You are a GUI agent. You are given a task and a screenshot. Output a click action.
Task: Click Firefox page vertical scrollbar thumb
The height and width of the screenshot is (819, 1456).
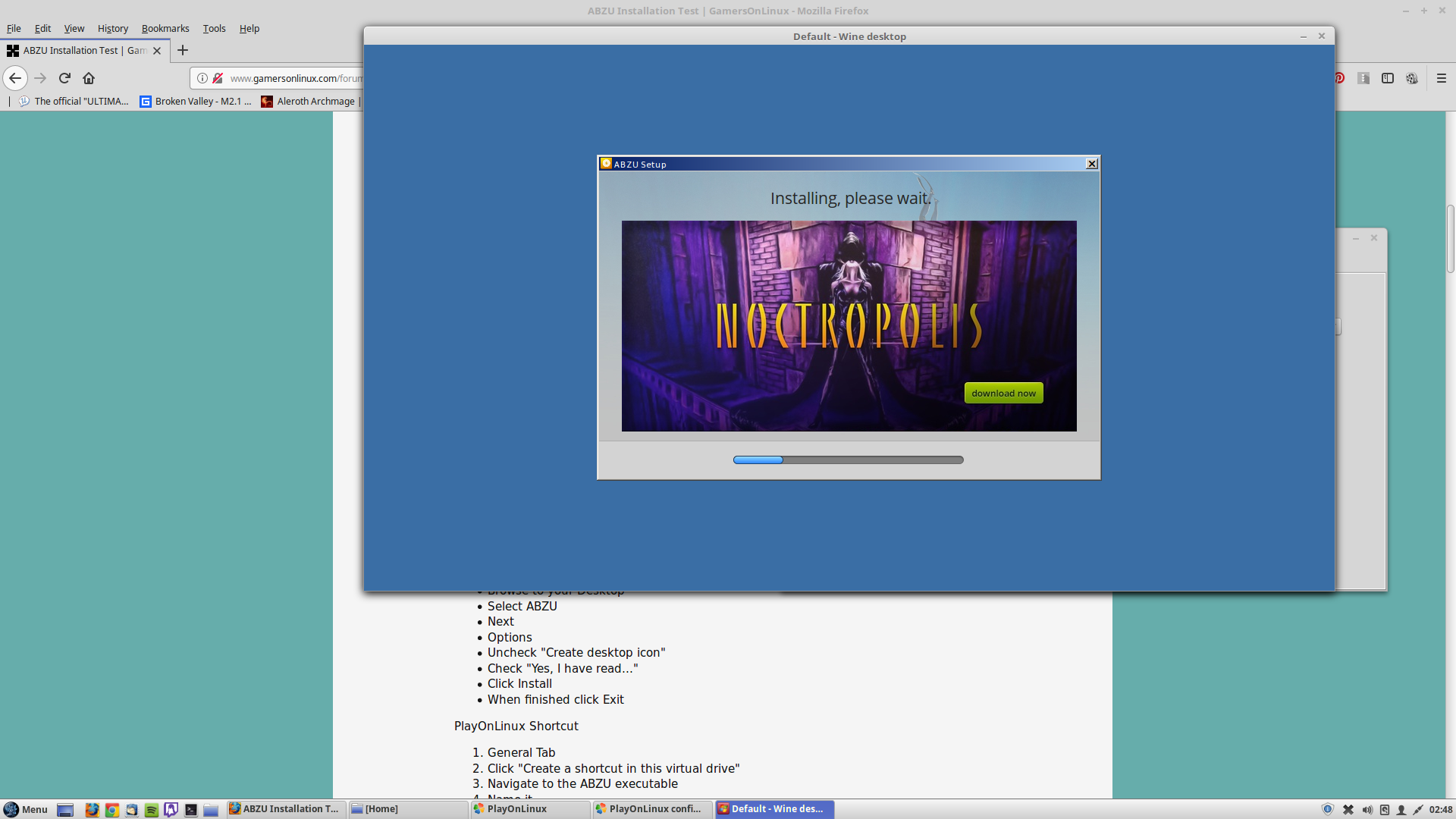point(1450,238)
